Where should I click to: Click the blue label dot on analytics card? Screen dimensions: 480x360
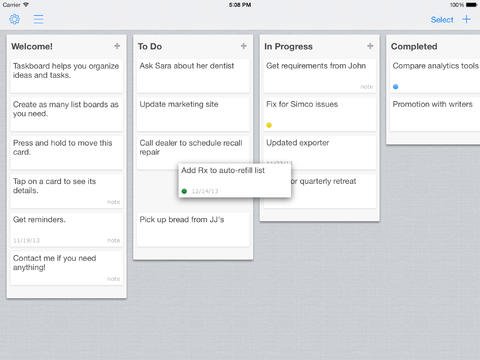point(396,87)
